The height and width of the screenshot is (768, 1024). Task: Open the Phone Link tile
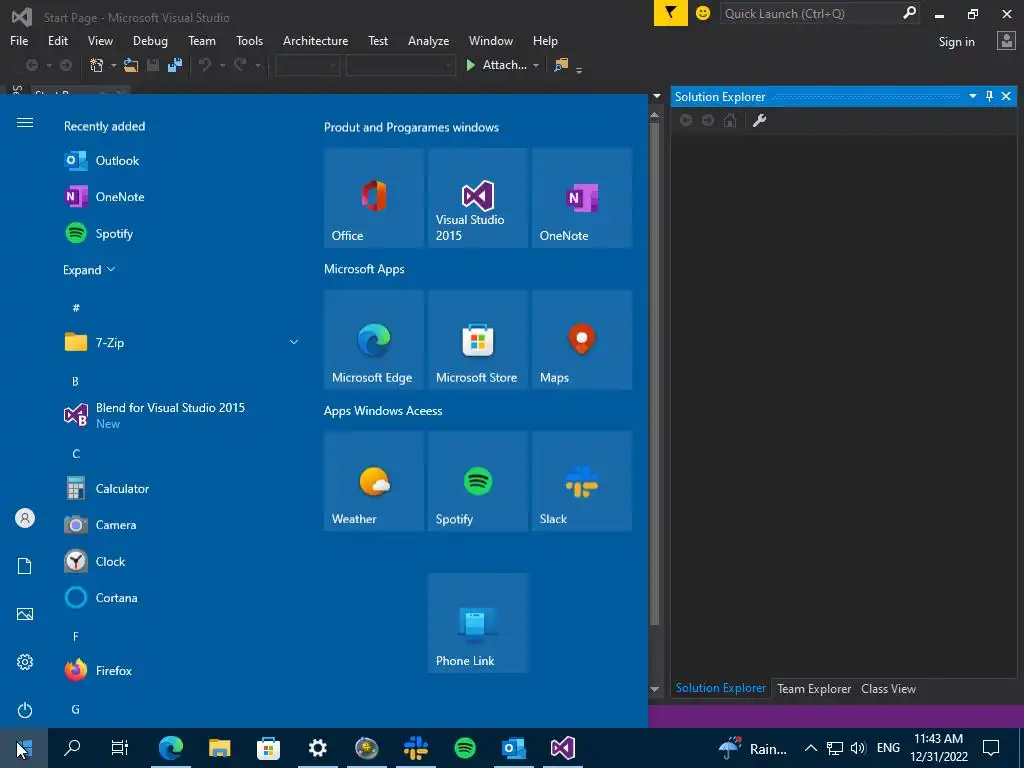[x=477, y=623]
